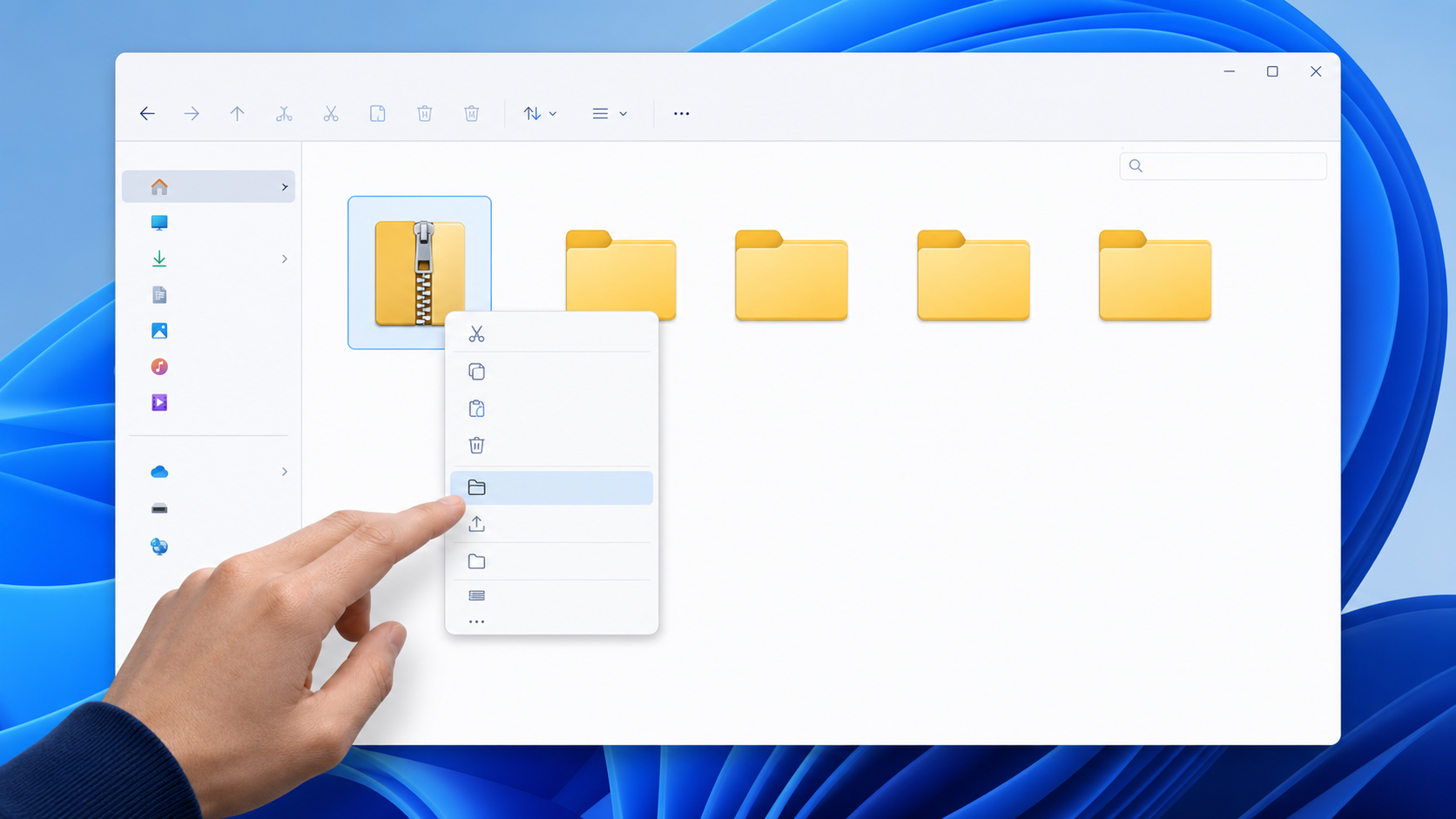Minimize the file explorer window
1456x819 pixels.
(1229, 71)
